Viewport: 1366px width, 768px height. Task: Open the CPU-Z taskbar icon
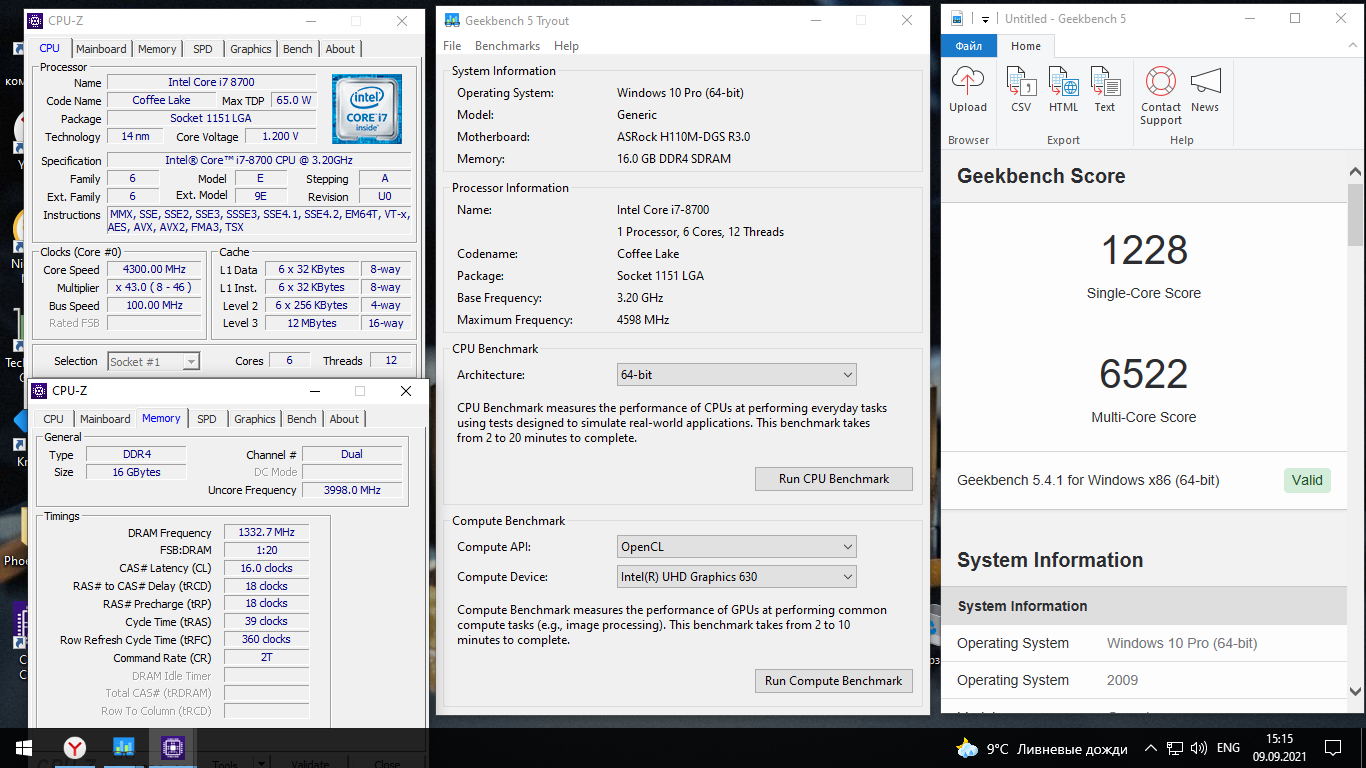[x=173, y=746]
